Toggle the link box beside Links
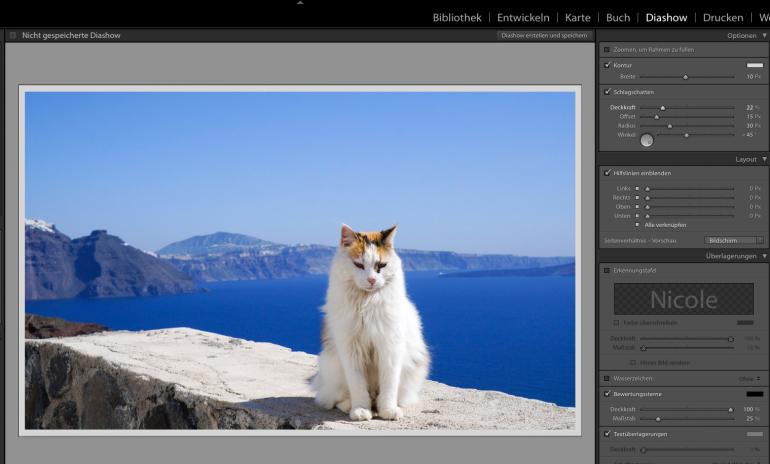This screenshot has height=464, width=770. (637, 189)
